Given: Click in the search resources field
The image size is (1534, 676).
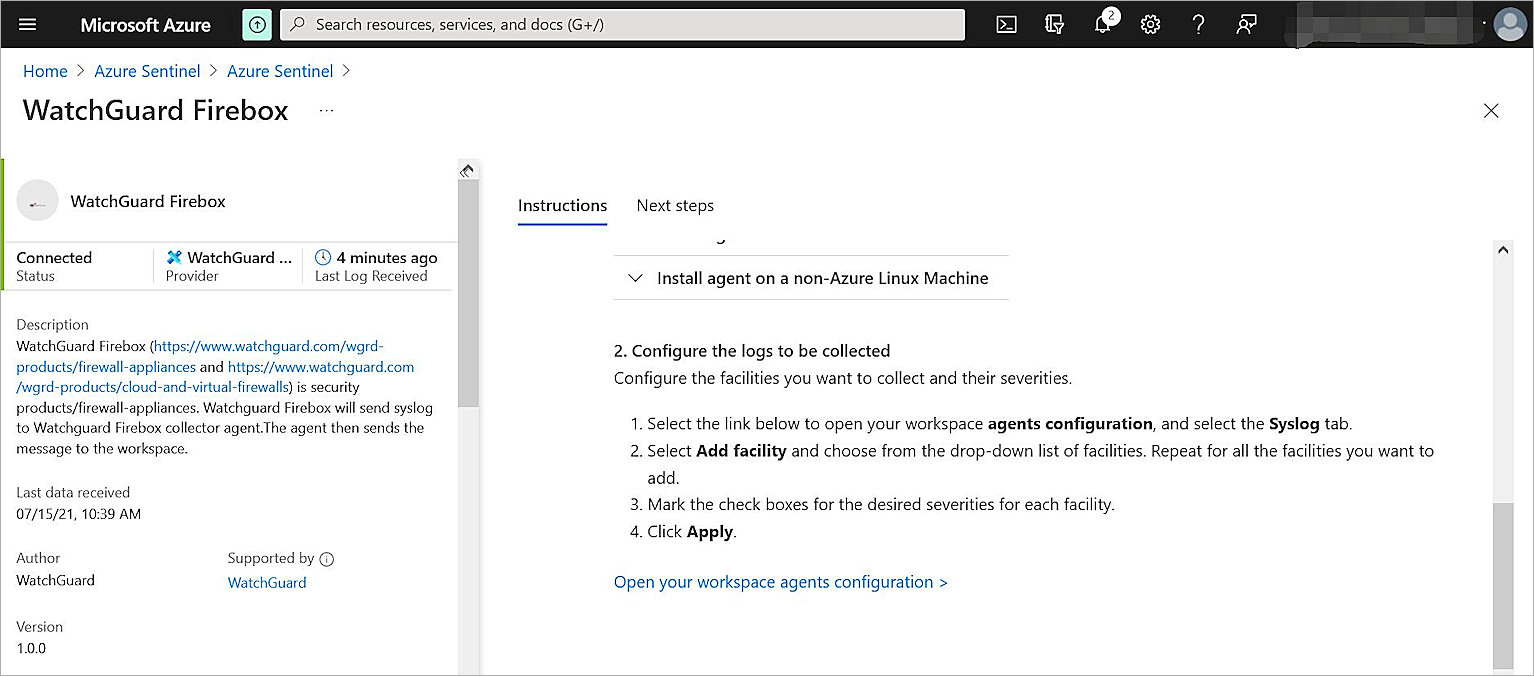Looking at the screenshot, I should point(620,25).
